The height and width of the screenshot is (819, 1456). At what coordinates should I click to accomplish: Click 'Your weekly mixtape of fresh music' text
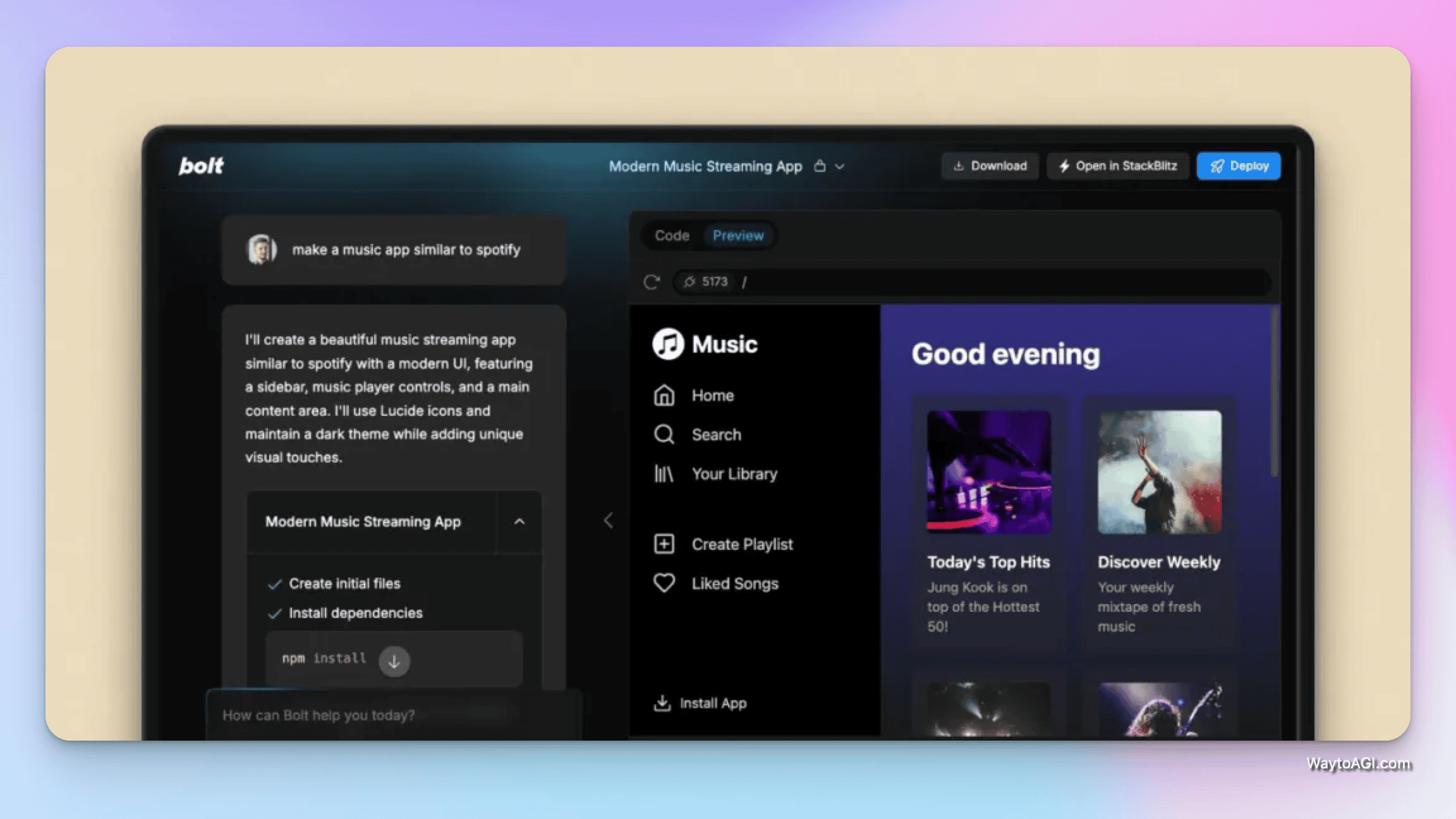pos(1149,607)
